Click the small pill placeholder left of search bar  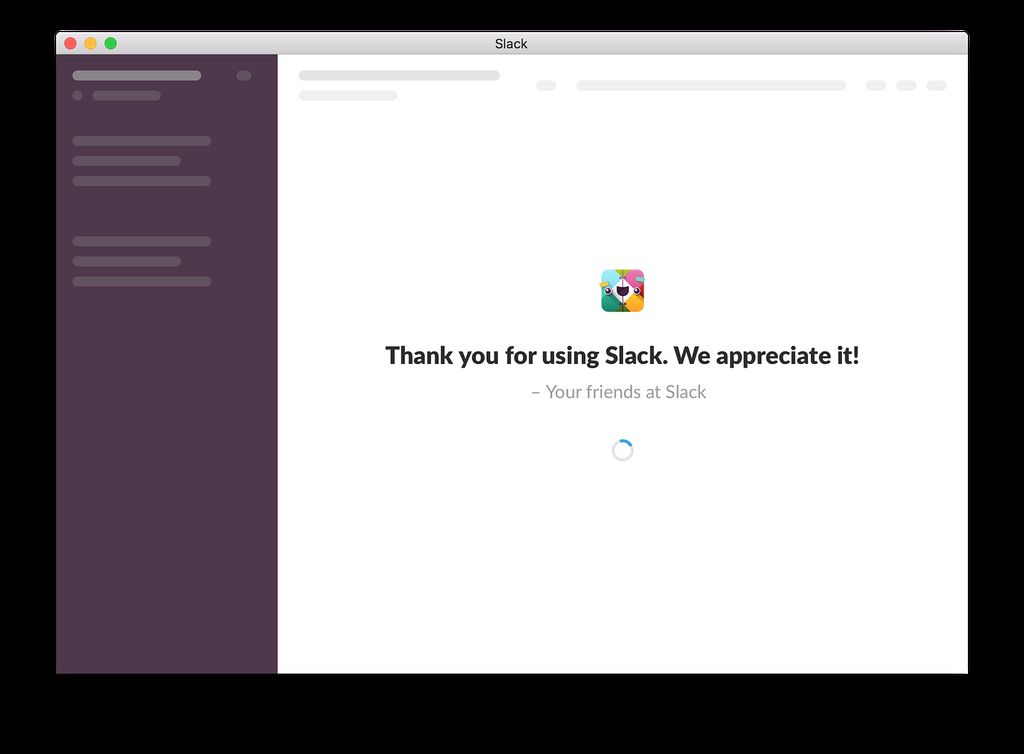(x=546, y=86)
